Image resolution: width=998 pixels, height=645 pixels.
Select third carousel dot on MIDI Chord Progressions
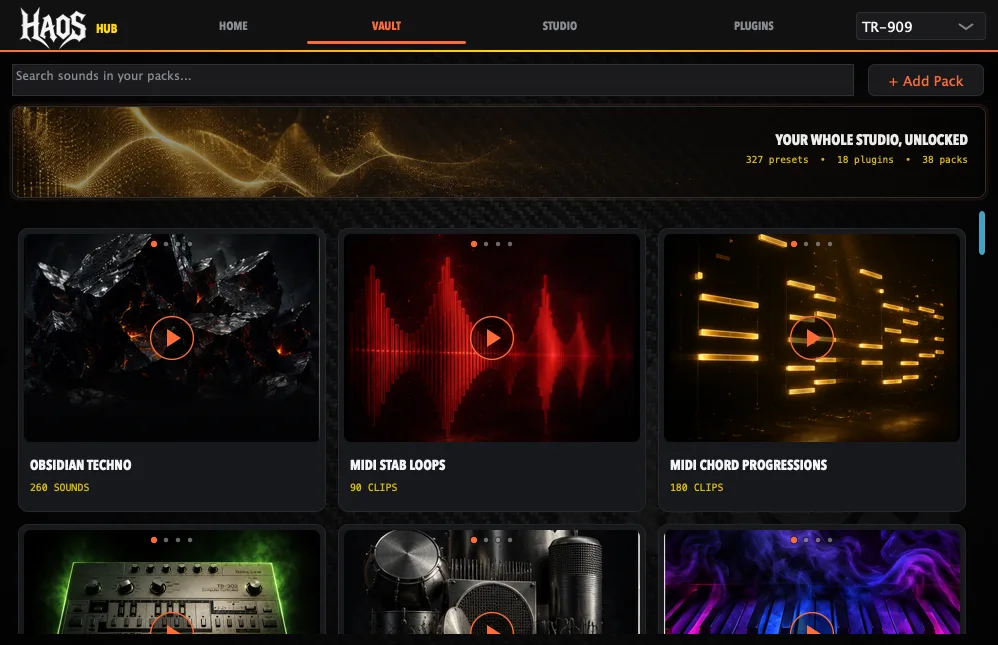point(818,244)
